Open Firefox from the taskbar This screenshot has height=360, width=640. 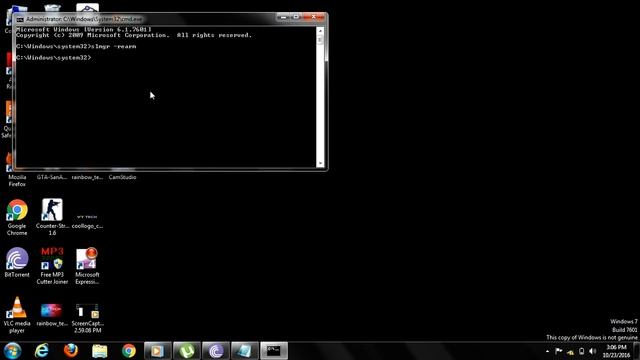point(71,351)
